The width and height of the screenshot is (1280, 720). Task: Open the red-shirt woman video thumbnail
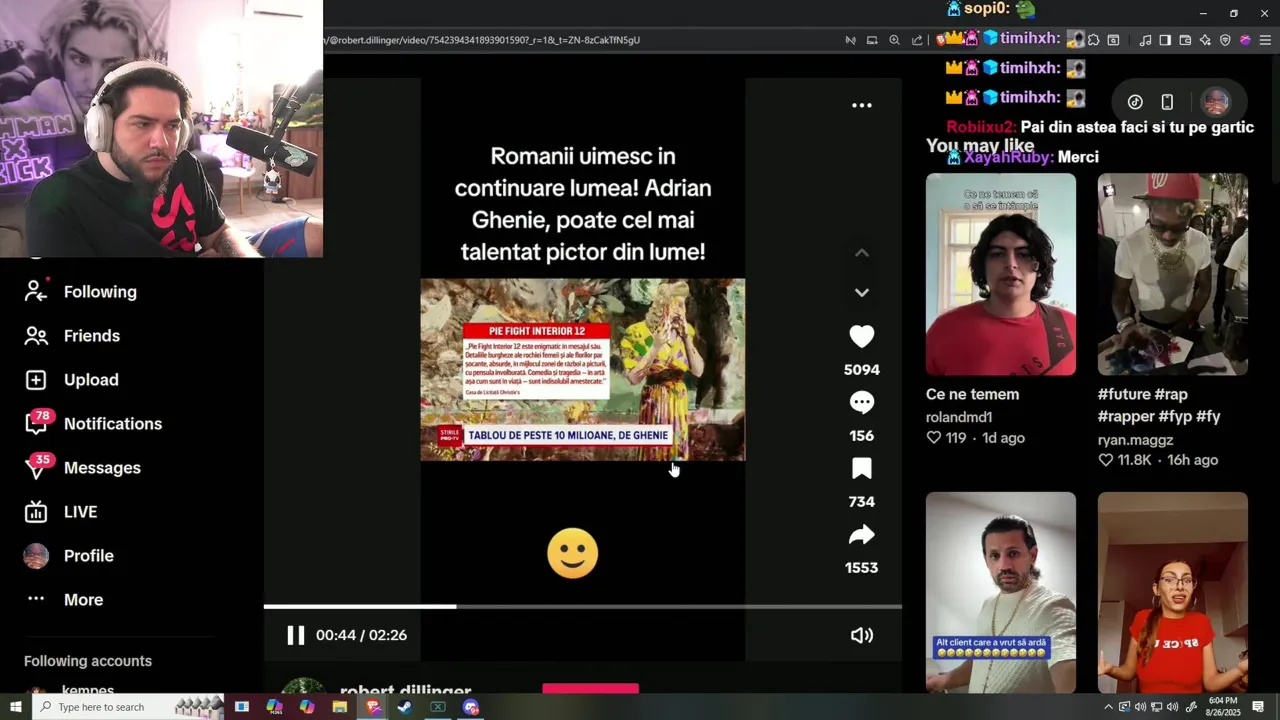[1172, 592]
